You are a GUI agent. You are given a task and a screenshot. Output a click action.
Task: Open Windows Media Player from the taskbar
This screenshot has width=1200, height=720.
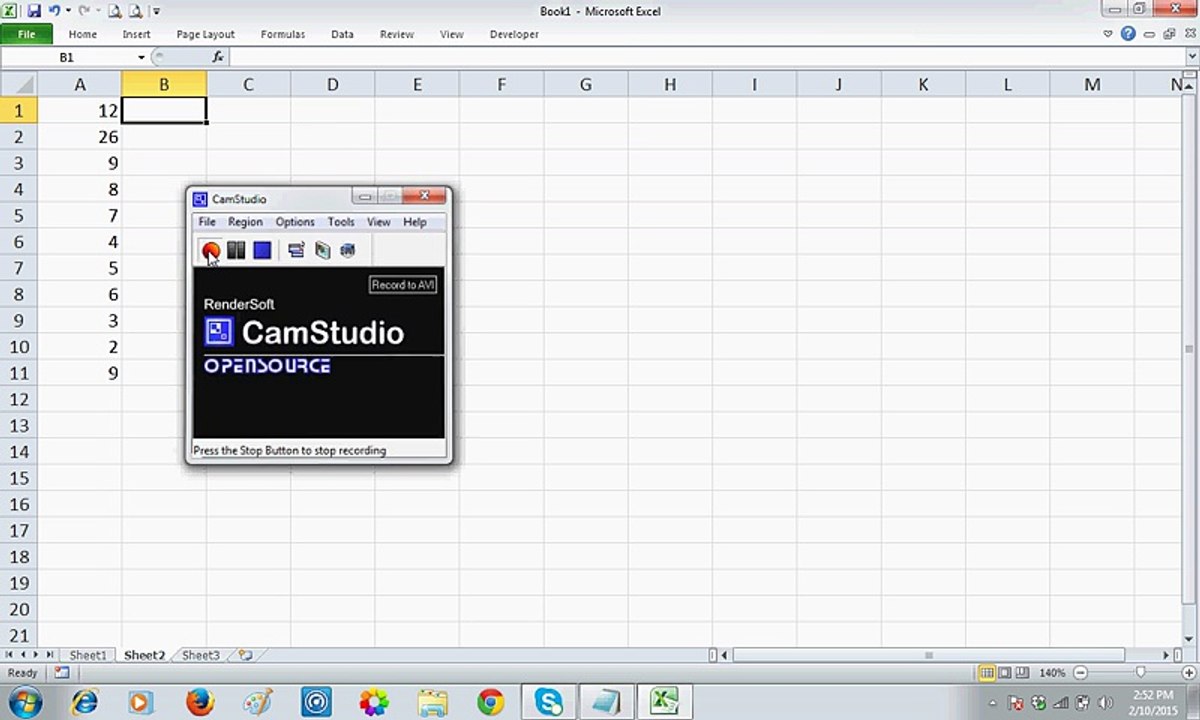coord(142,702)
